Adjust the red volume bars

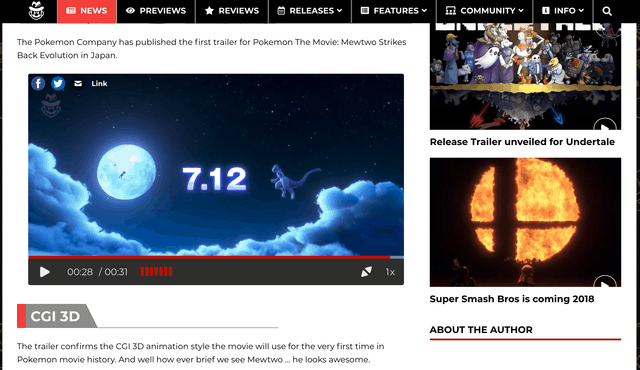pyautogui.click(x=156, y=272)
